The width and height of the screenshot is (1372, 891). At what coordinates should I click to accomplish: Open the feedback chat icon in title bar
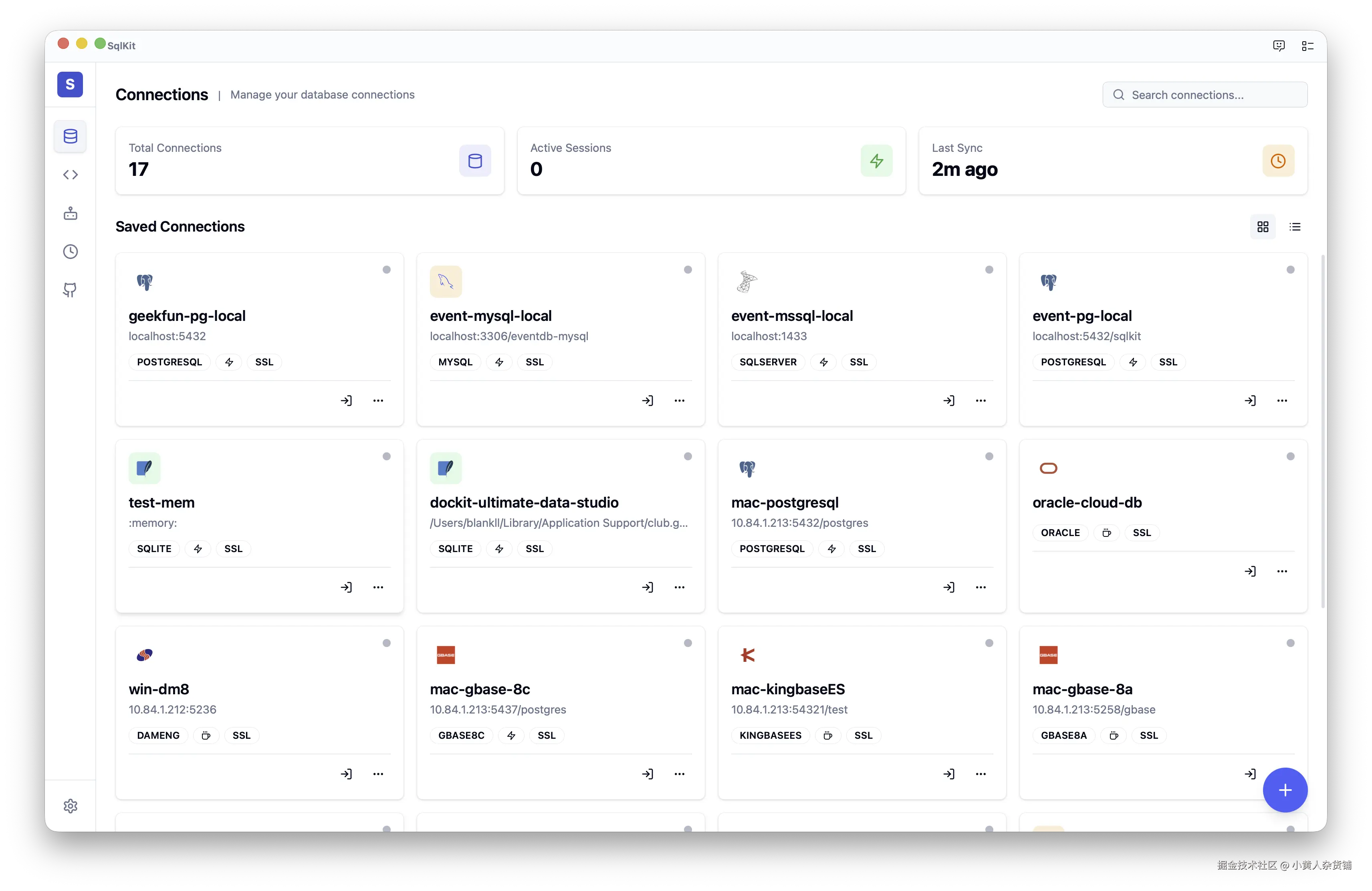(x=1279, y=46)
